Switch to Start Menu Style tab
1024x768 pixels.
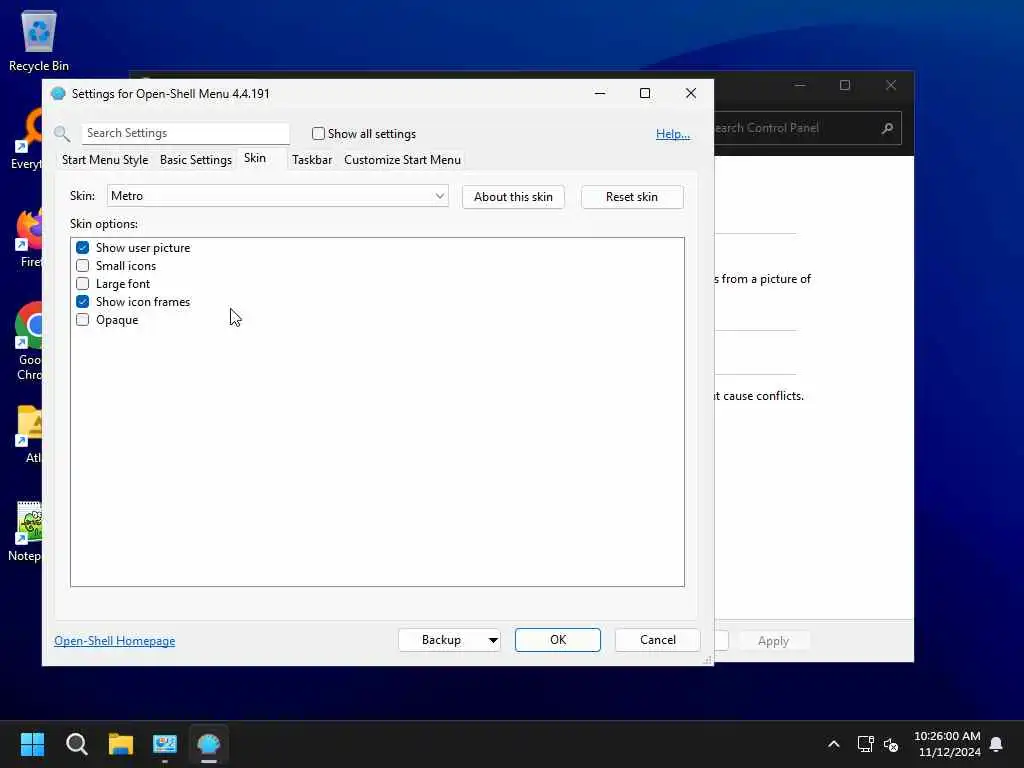tap(104, 160)
